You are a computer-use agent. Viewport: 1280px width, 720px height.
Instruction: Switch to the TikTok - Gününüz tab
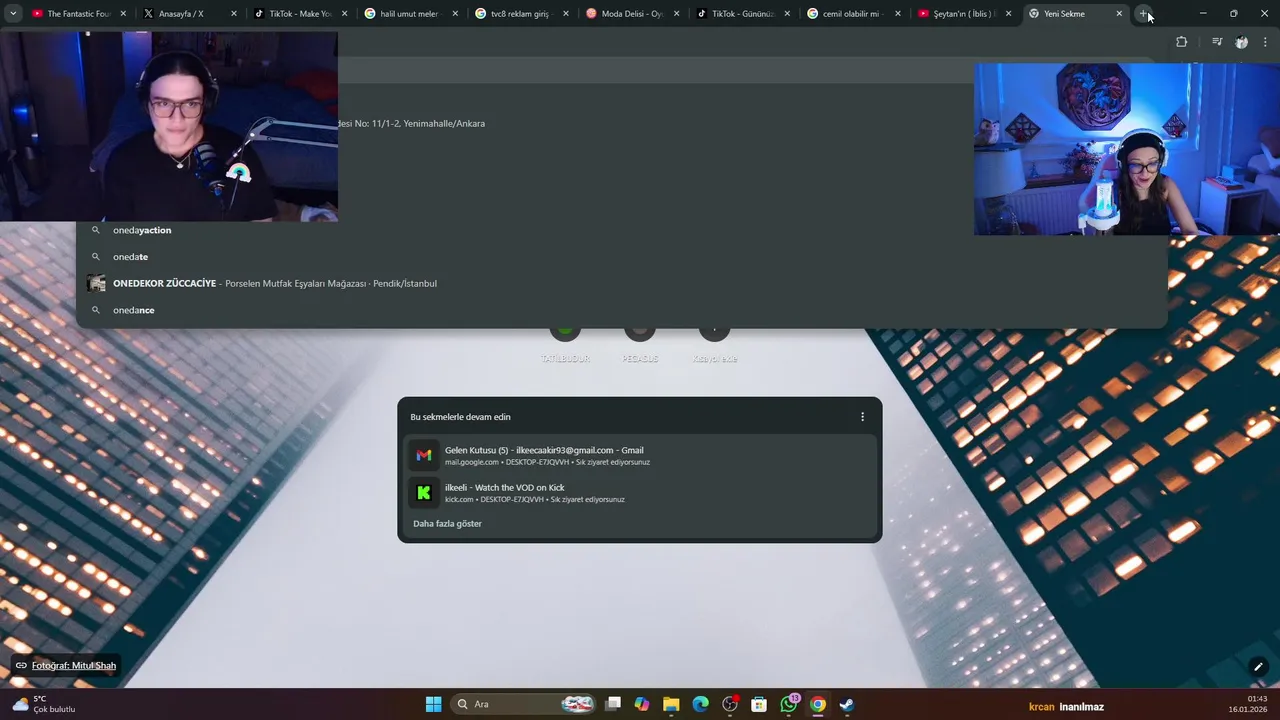(x=743, y=14)
